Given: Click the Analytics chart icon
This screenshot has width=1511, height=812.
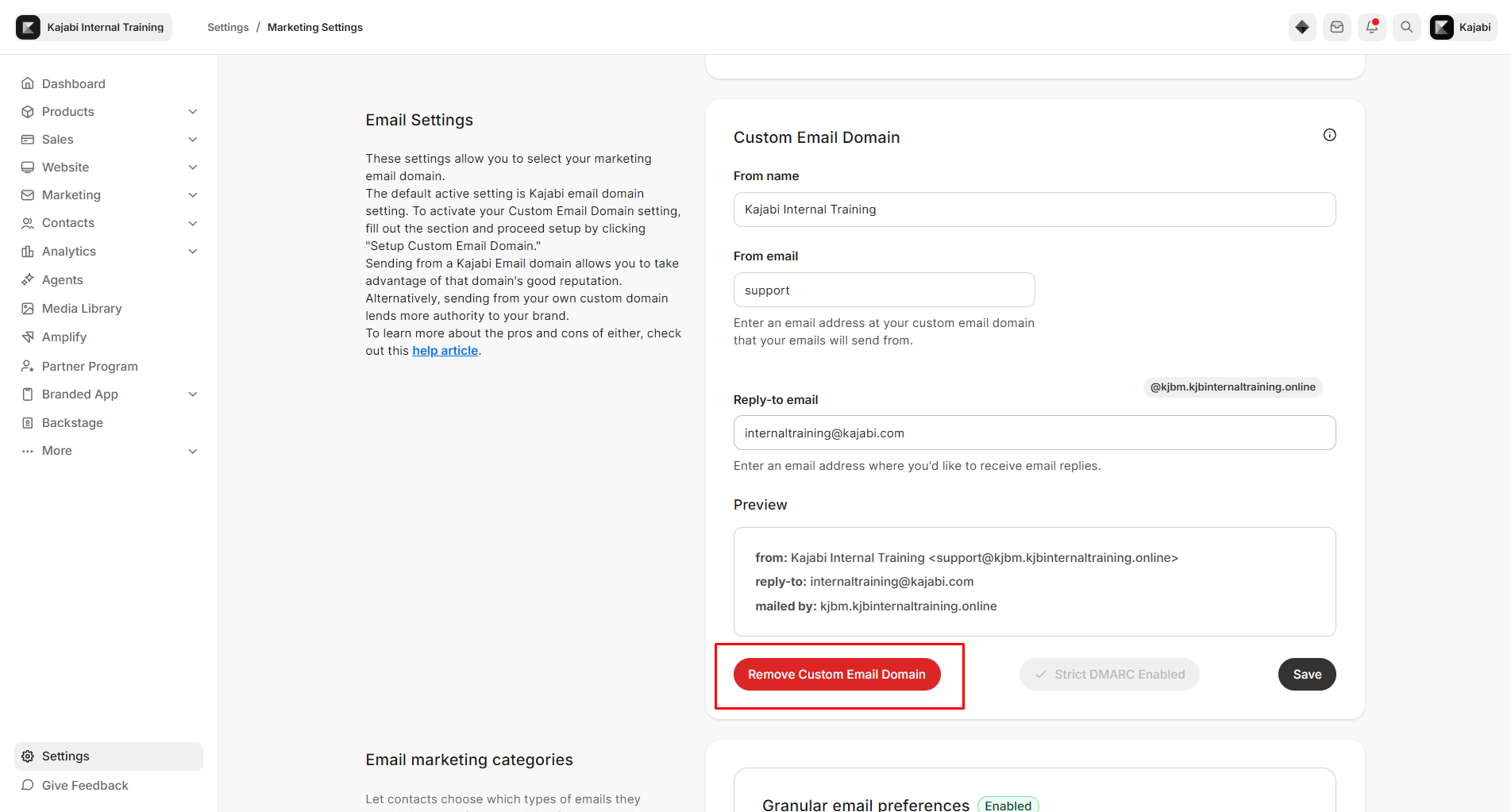Looking at the screenshot, I should tap(28, 252).
